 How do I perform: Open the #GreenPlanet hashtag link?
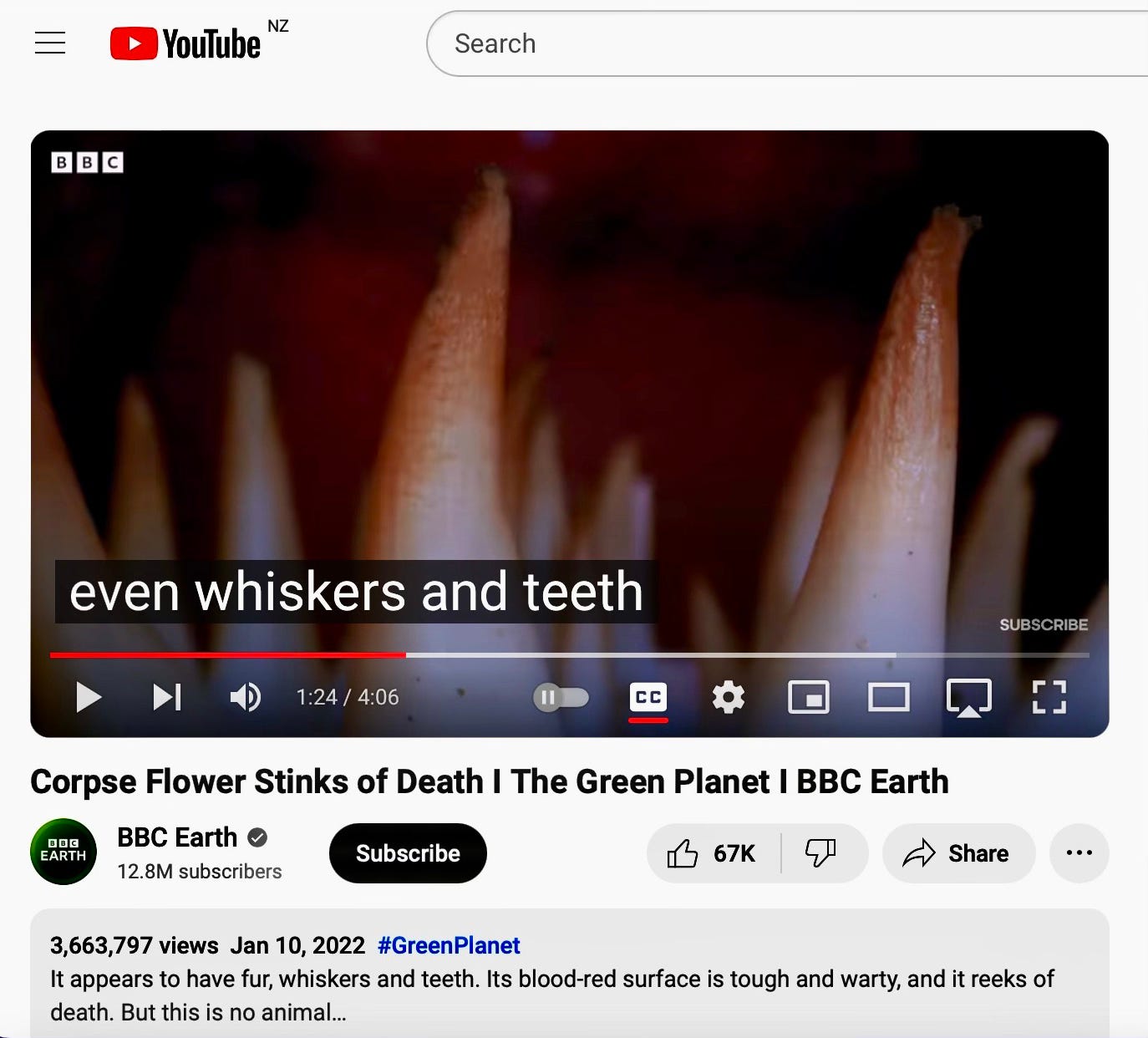[449, 945]
